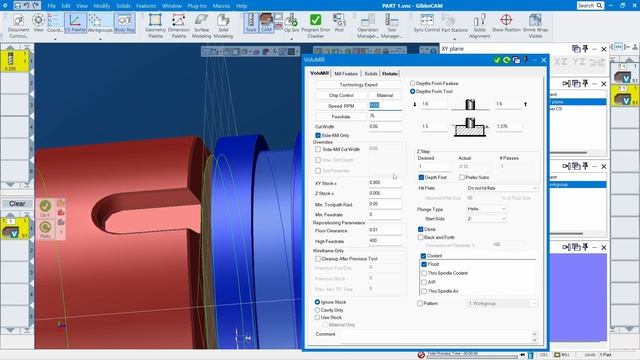
Task: Open the File menu
Action: (x=51, y=6)
